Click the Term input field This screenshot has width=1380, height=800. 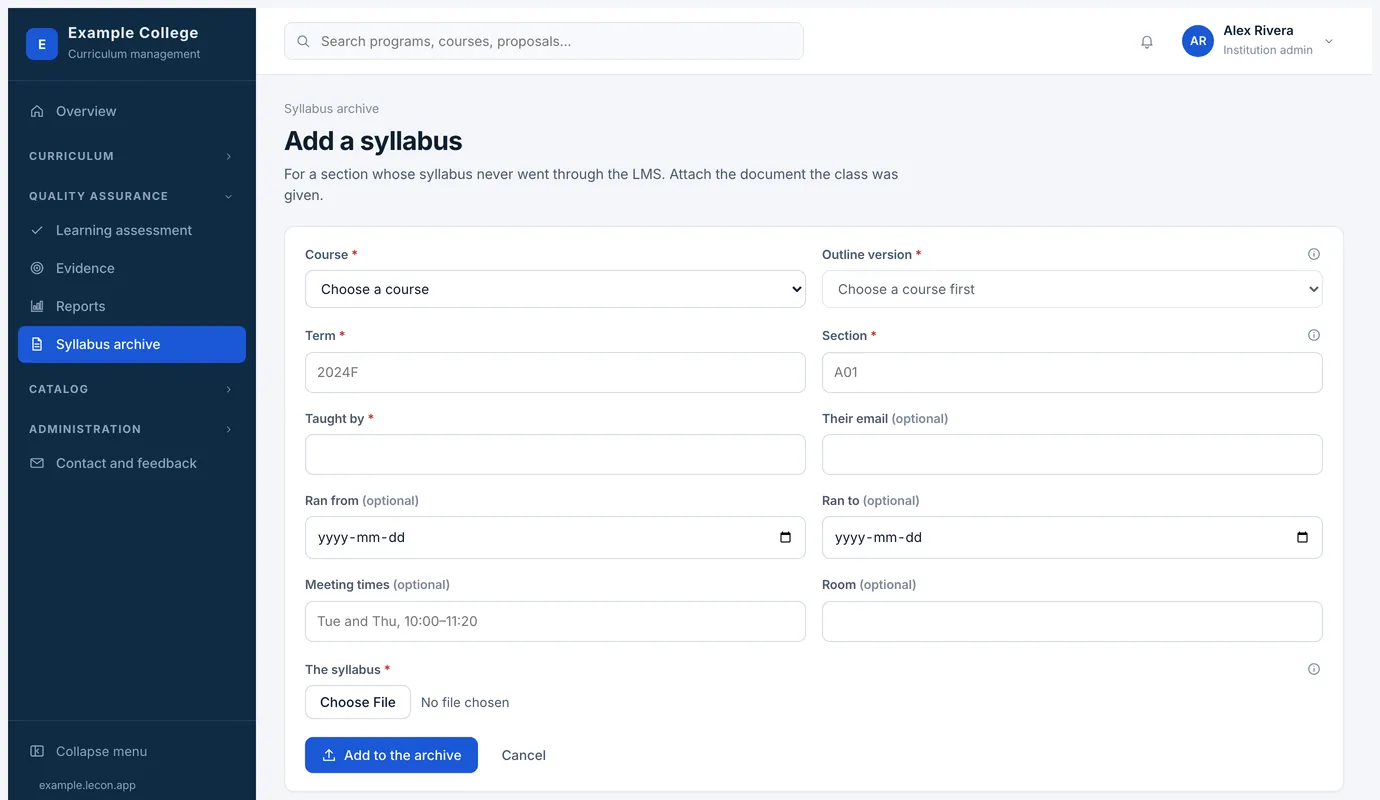555,372
